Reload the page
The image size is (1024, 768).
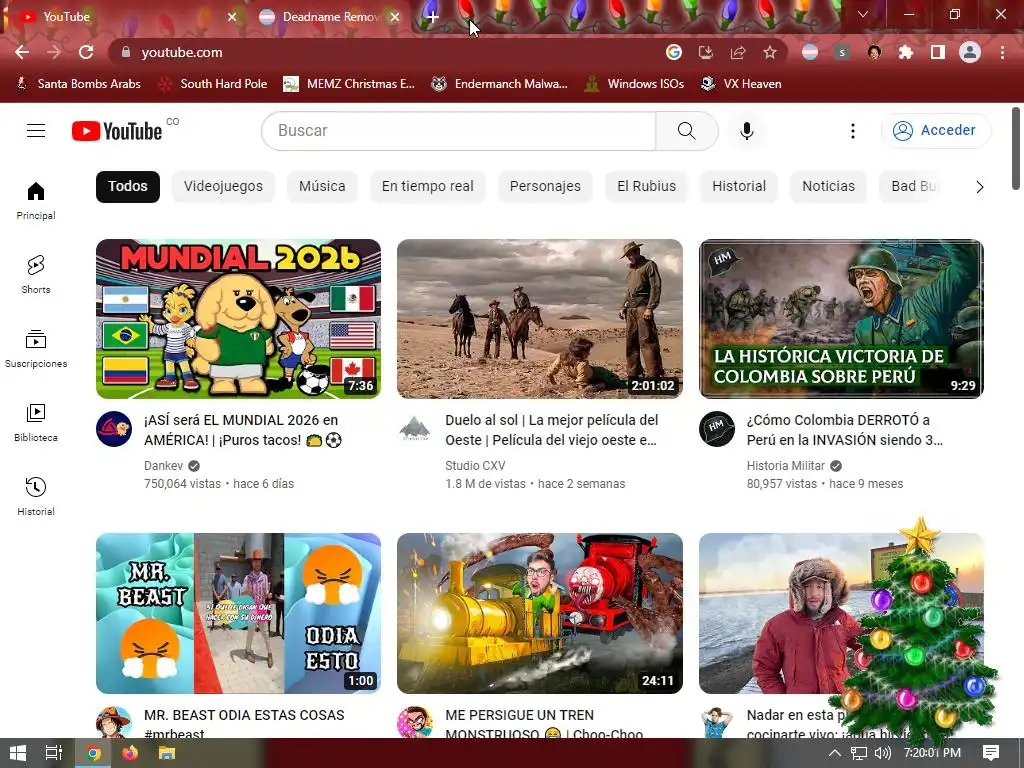[86, 52]
